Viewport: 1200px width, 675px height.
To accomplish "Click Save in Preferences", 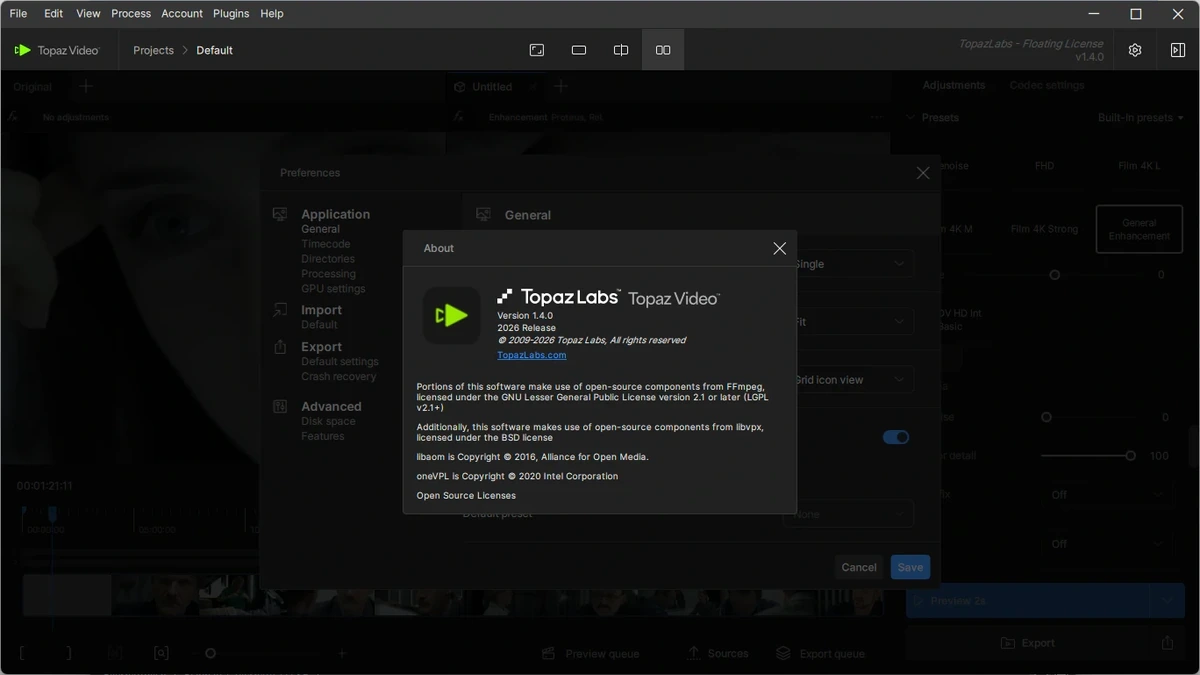I will 910,567.
